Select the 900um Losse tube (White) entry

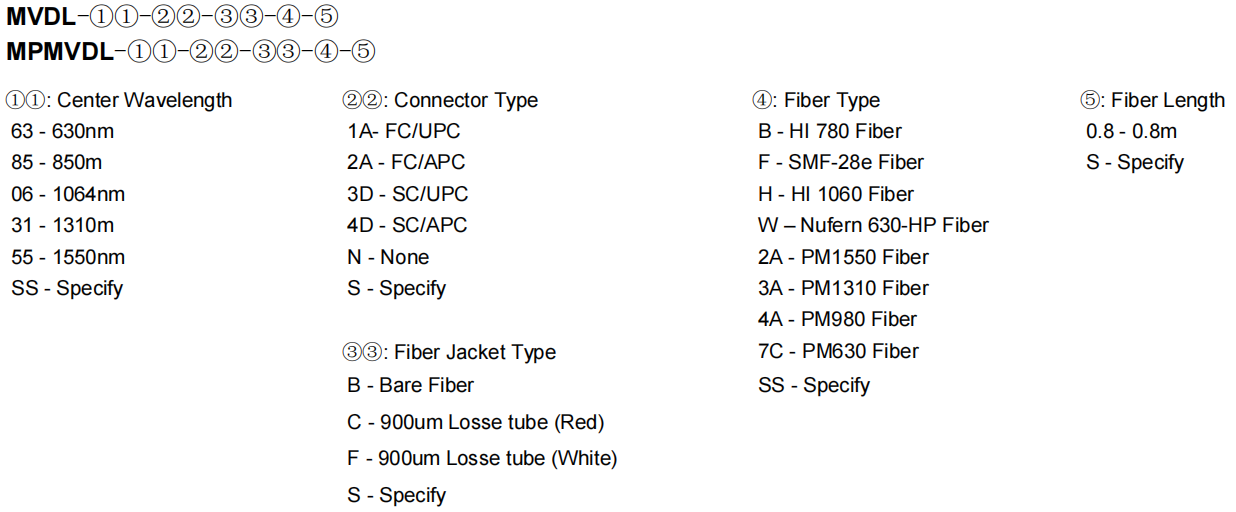(x=482, y=458)
